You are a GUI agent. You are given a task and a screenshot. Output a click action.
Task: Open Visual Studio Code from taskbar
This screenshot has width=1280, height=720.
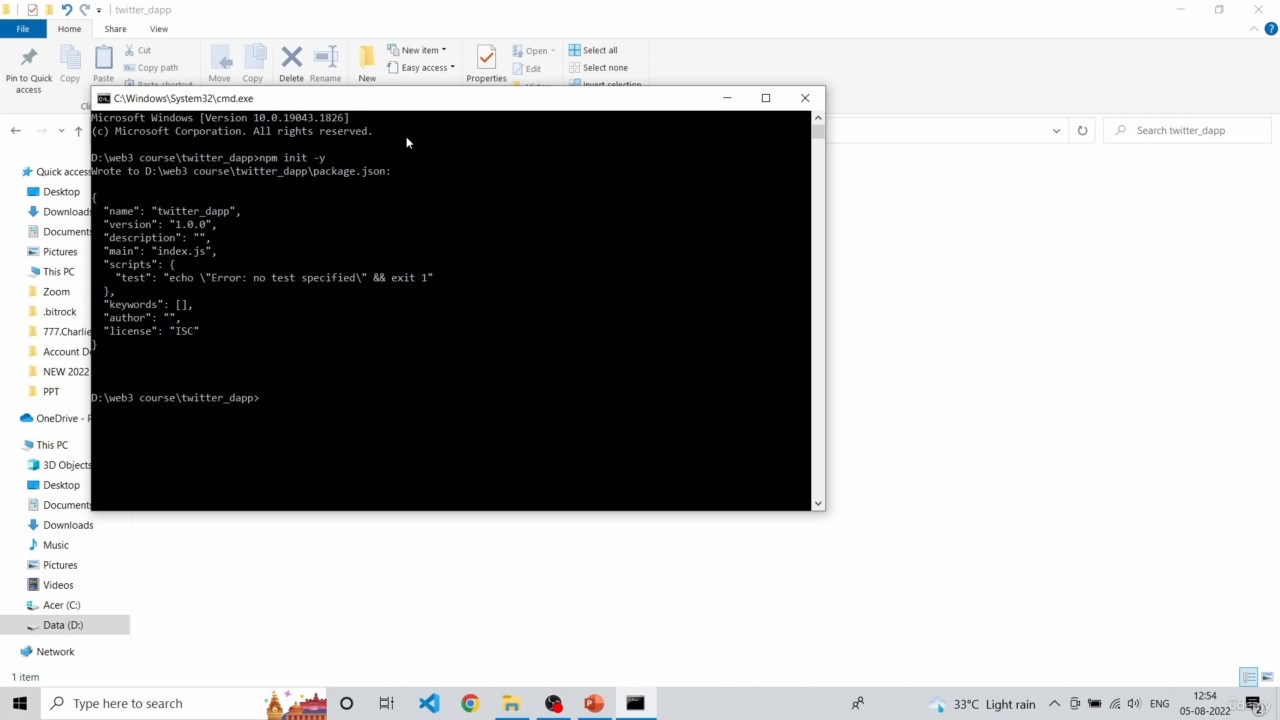point(429,704)
